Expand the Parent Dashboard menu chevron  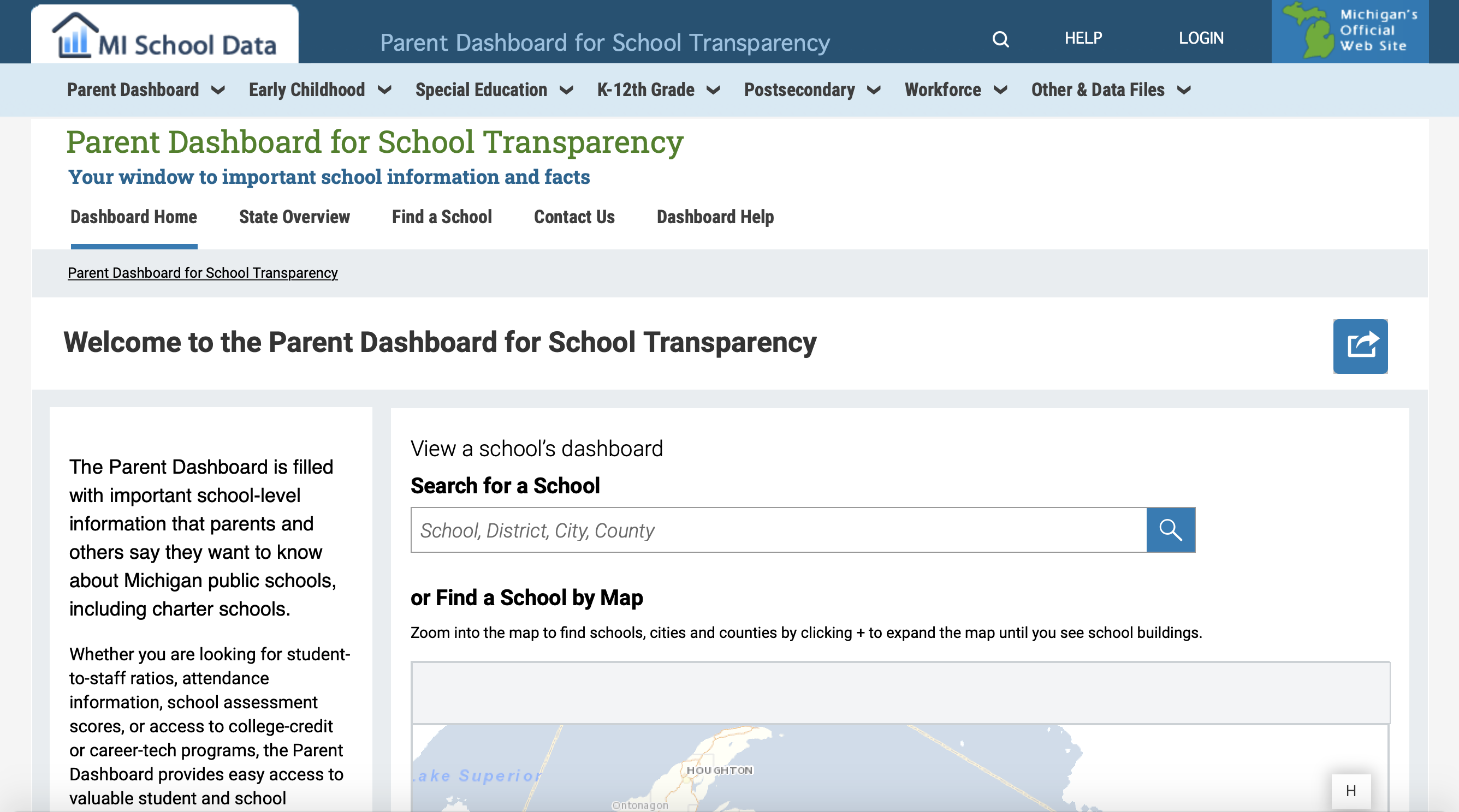point(217,90)
